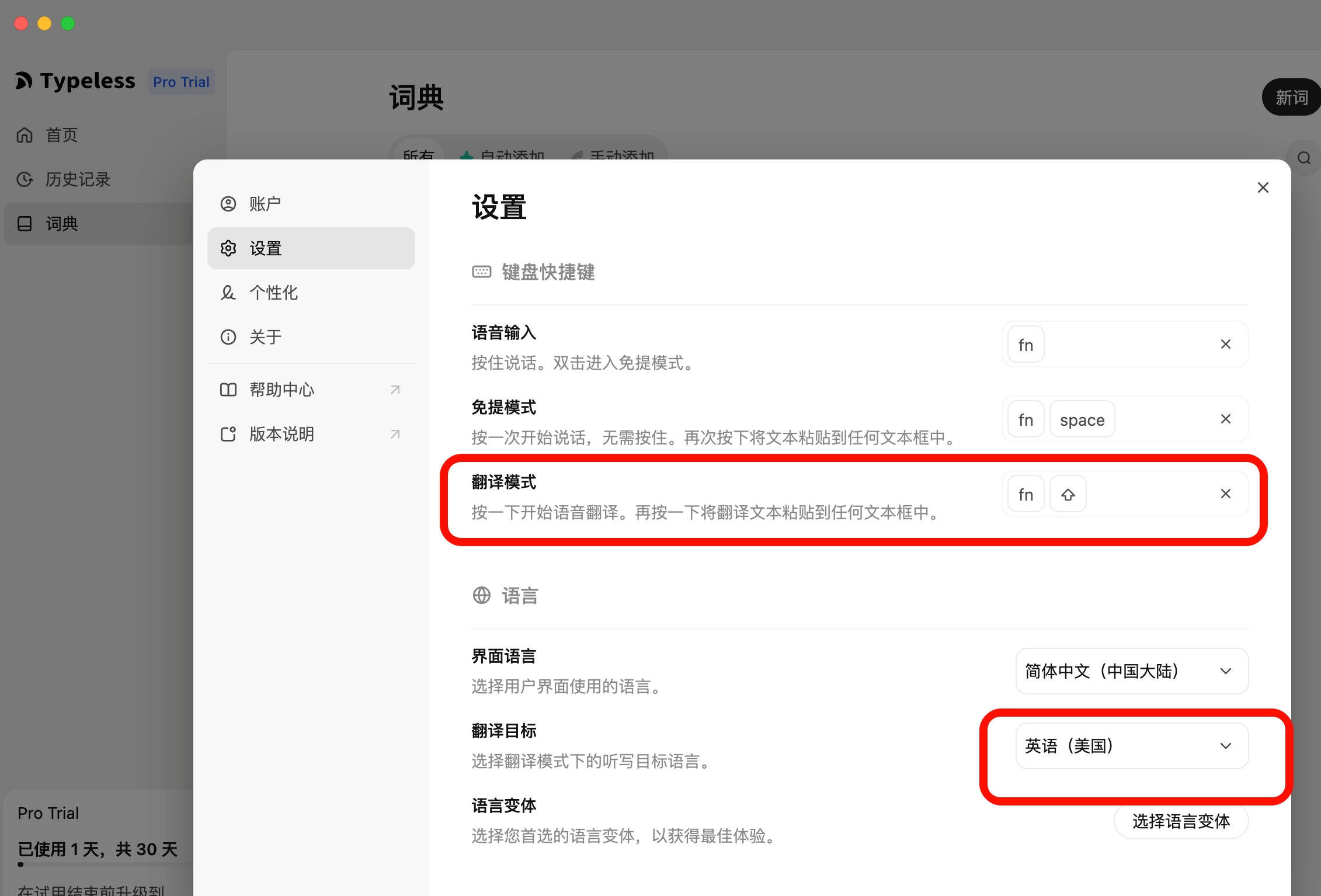Open the 翻译目标 英语（美国） dropdown
This screenshot has width=1321, height=896.
point(1110,746)
